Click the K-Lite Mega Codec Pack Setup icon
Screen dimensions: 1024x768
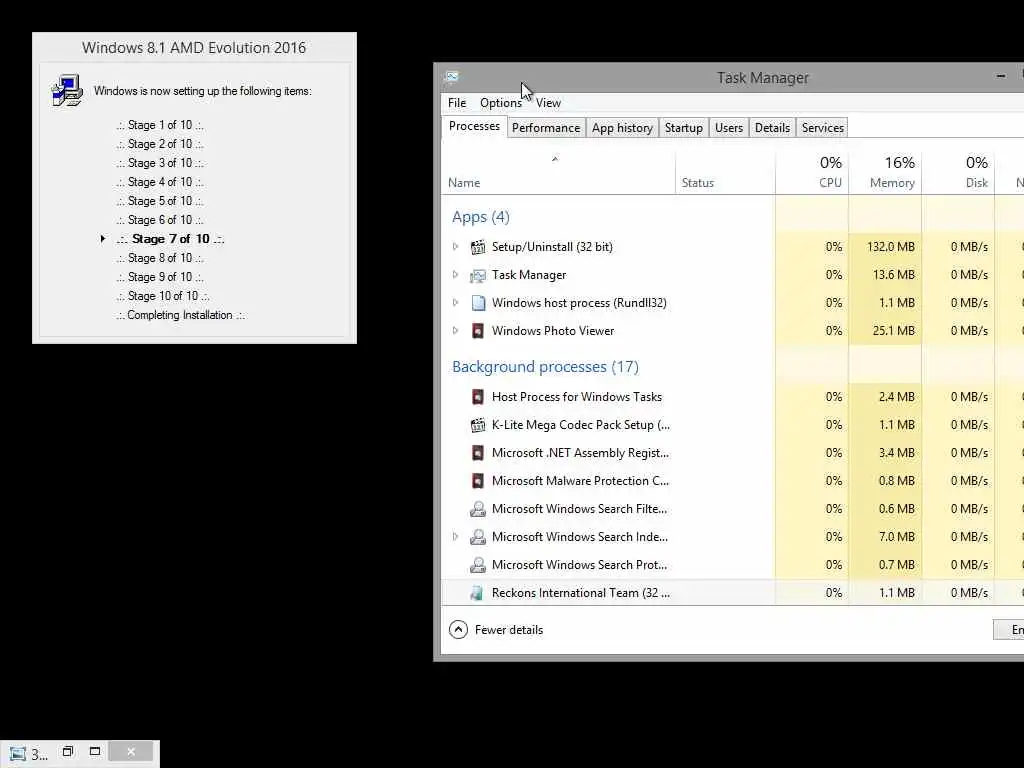[478, 425]
